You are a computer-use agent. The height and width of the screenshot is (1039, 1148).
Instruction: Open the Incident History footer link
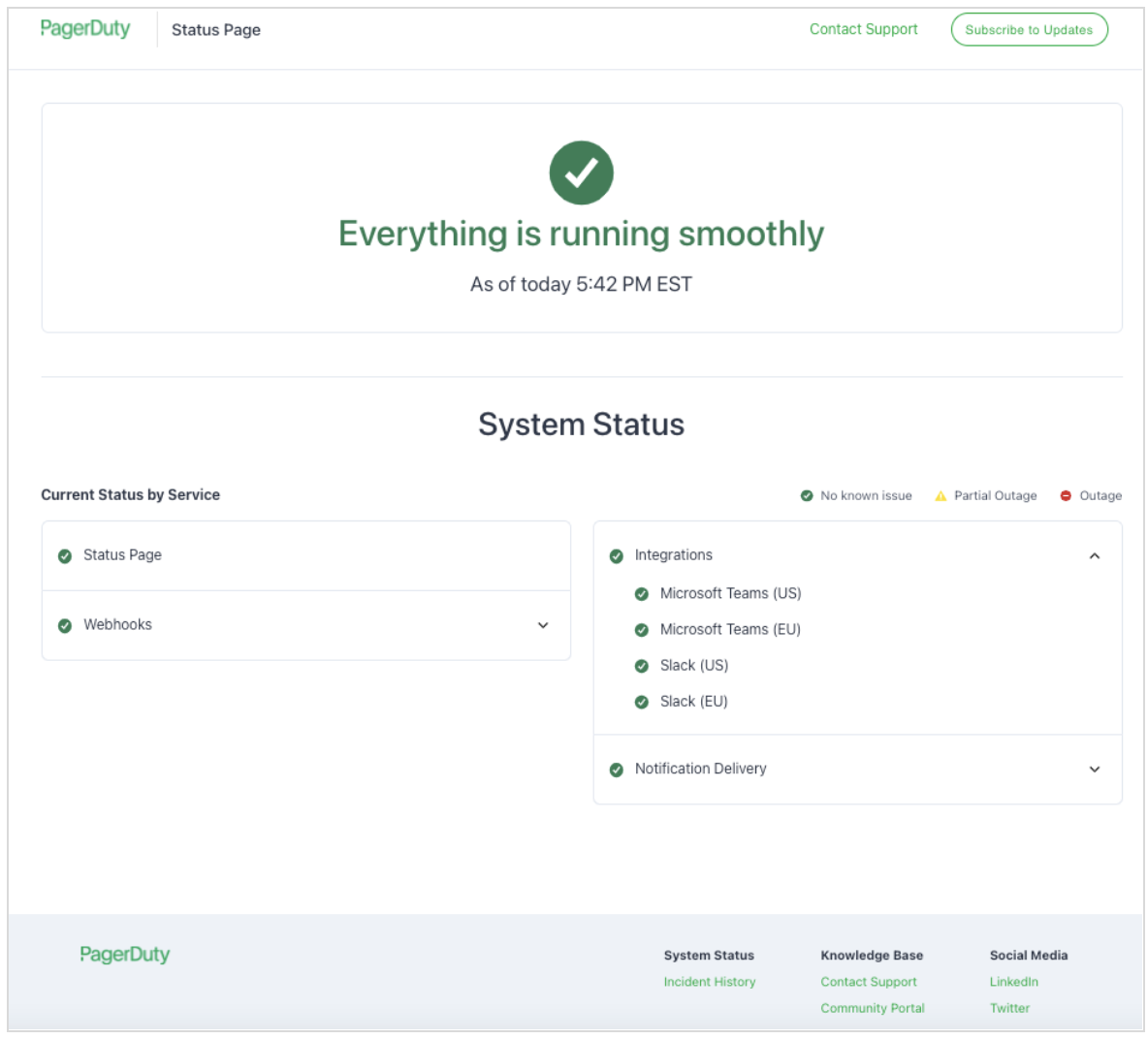point(710,982)
